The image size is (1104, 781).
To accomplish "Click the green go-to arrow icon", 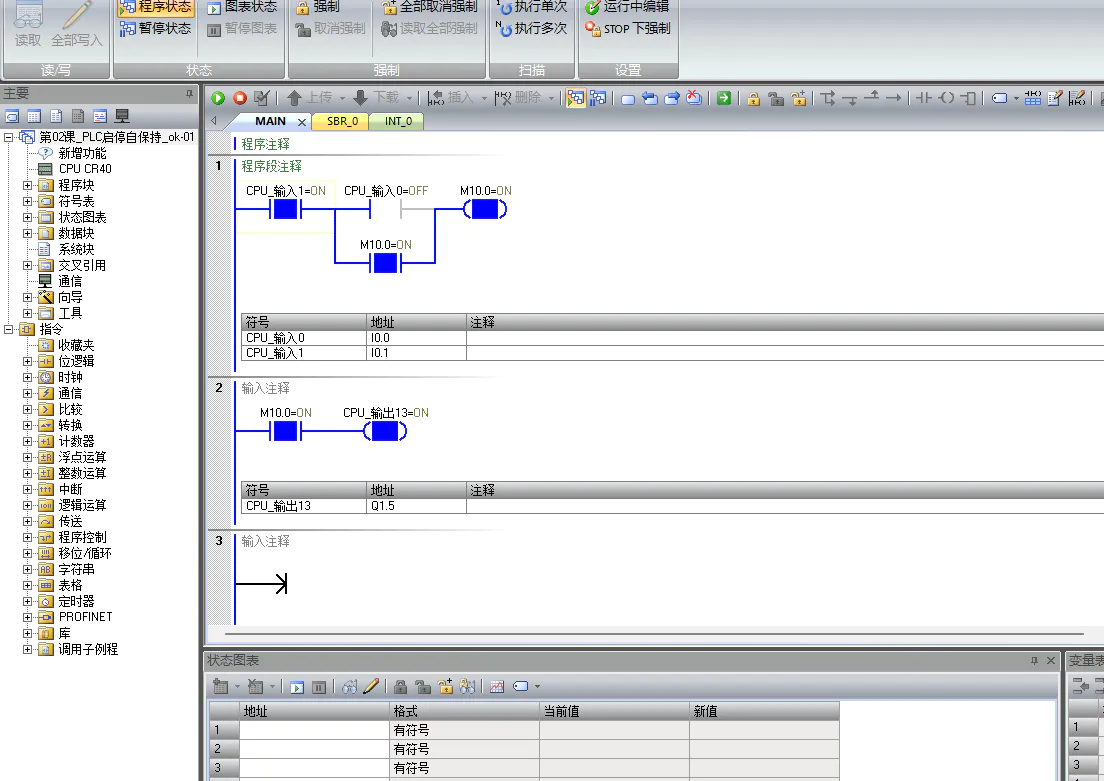I will tap(724, 99).
